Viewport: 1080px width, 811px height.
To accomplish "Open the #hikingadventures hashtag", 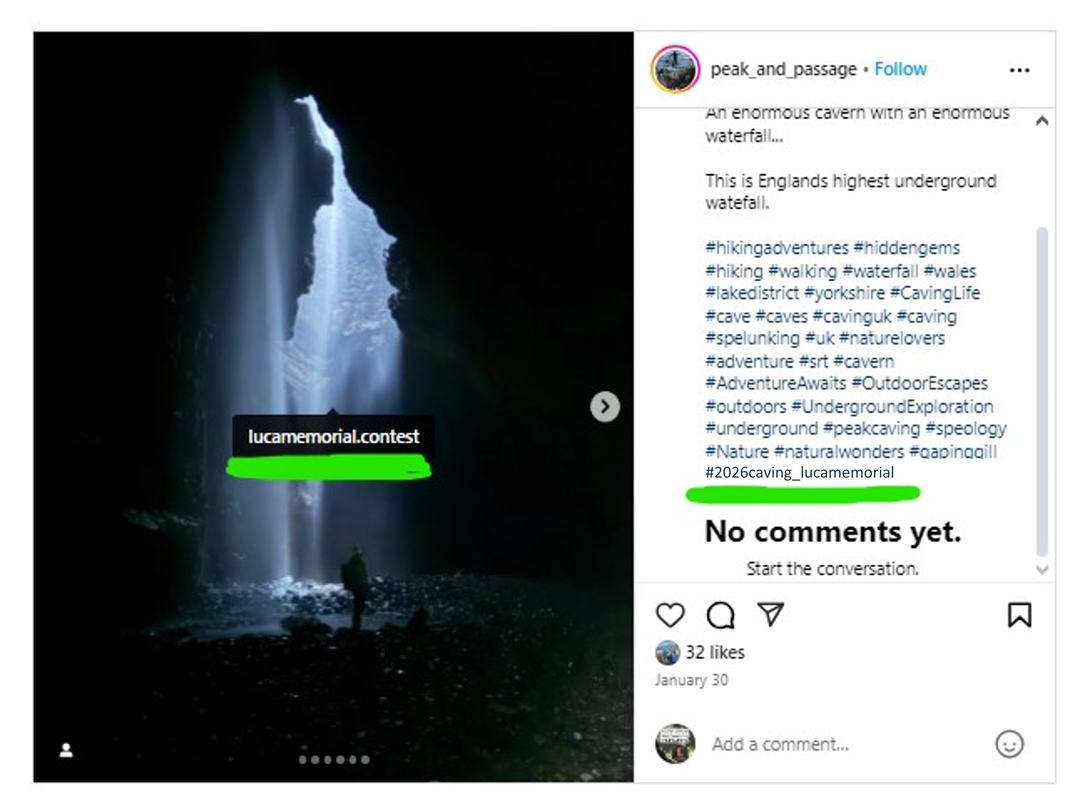I will click(777, 248).
